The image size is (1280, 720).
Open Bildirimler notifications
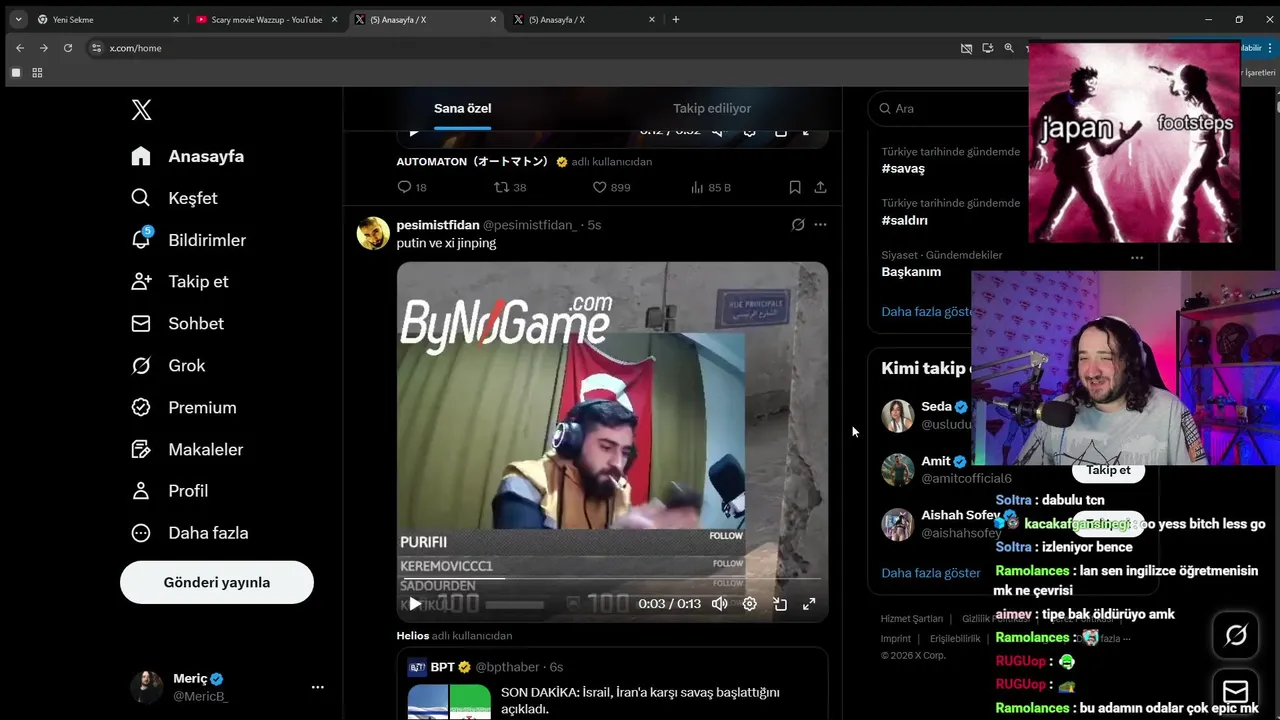click(x=188, y=240)
